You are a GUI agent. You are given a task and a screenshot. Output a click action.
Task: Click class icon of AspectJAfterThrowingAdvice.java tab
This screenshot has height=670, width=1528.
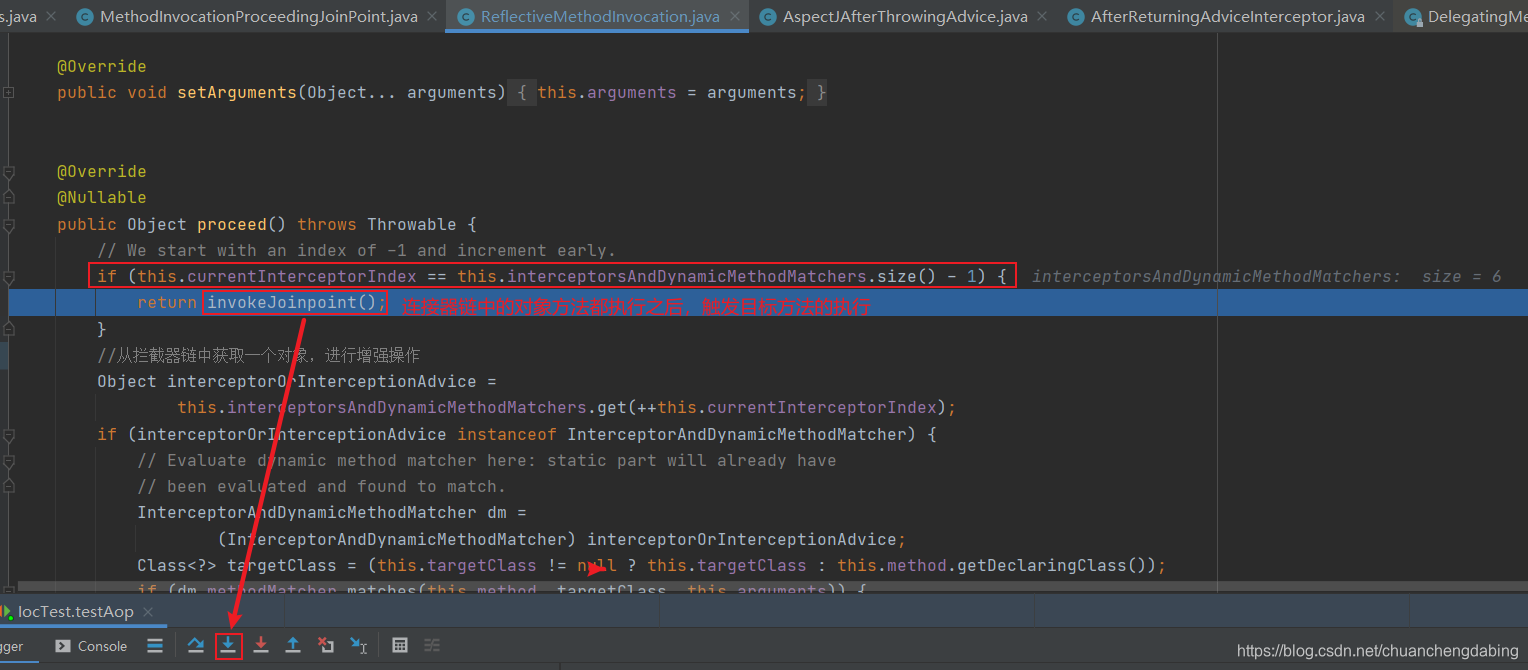pos(767,17)
